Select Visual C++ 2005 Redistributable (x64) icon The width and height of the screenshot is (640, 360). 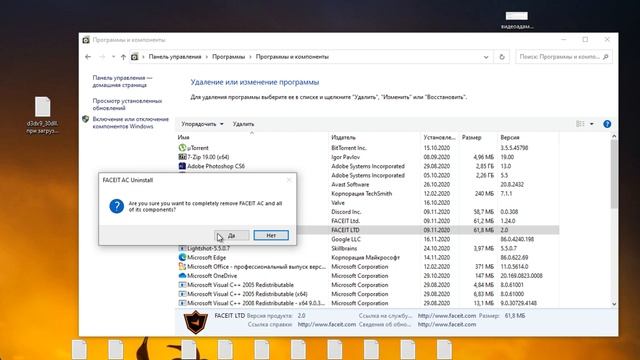point(182,294)
